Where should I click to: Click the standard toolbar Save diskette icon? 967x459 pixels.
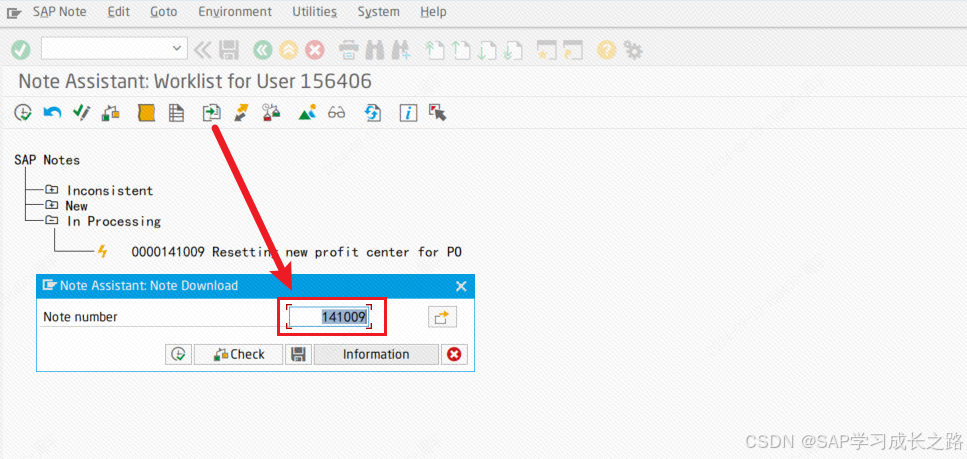pyautogui.click(x=229, y=49)
